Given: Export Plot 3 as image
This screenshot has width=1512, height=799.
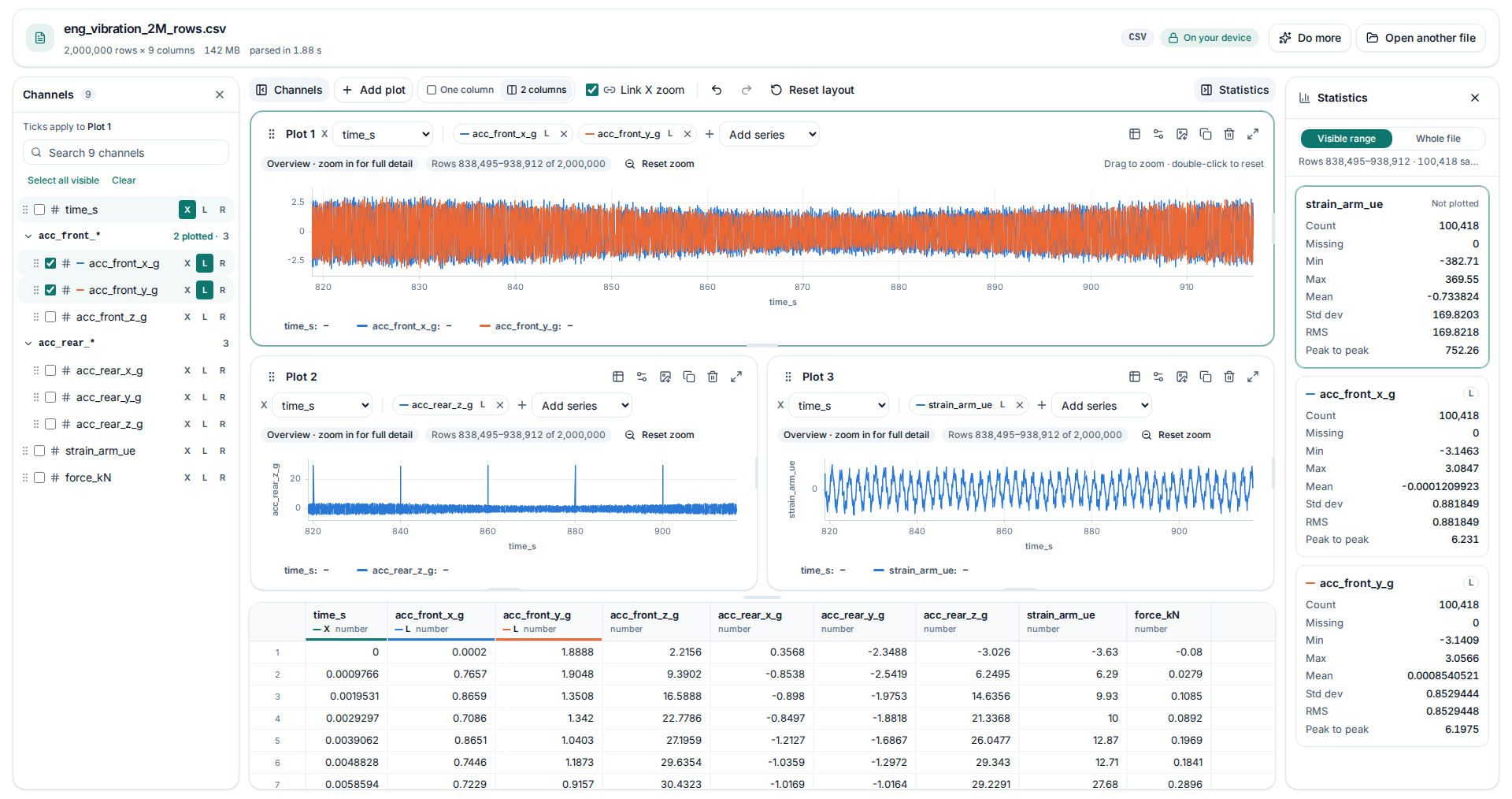Looking at the screenshot, I should (1182, 377).
